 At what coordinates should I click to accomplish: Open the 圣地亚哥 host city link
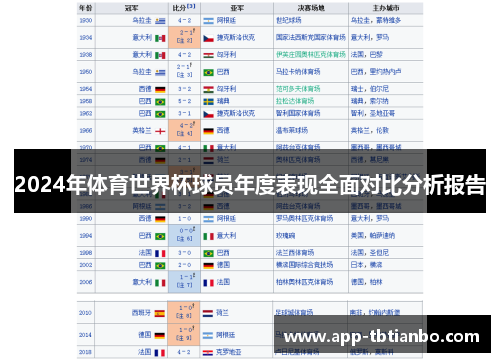pos(382,113)
